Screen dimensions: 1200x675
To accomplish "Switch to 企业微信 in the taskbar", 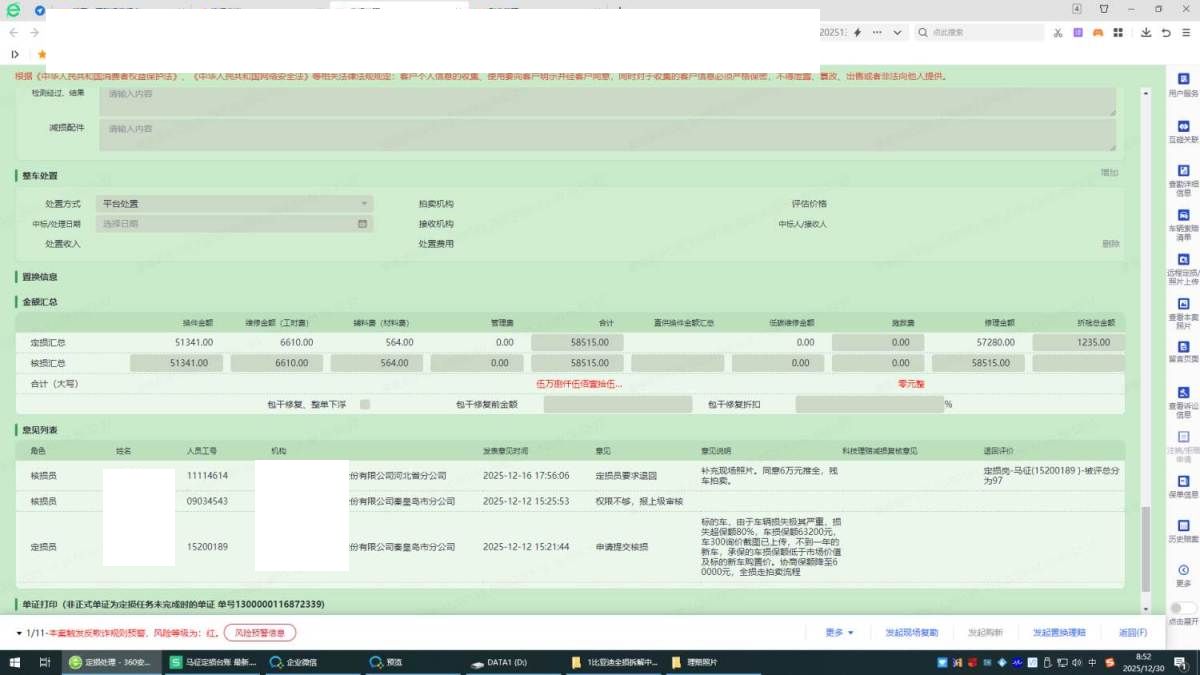I will pos(307,662).
